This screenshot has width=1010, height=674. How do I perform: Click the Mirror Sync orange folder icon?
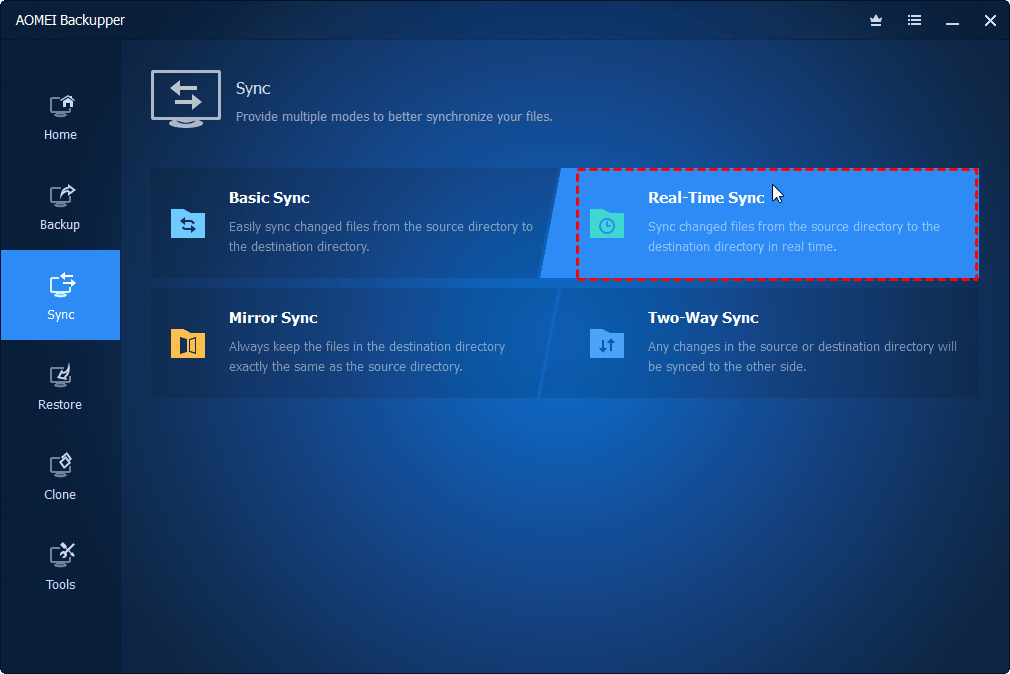pos(188,343)
